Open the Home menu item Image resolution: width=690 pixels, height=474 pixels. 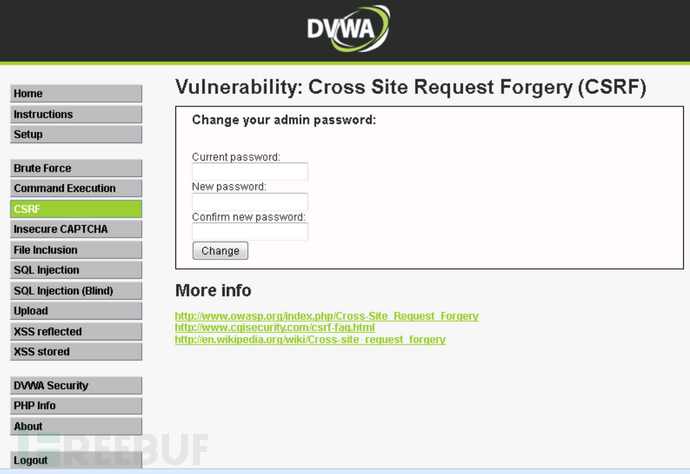pyautogui.click(x=76, y=94)
